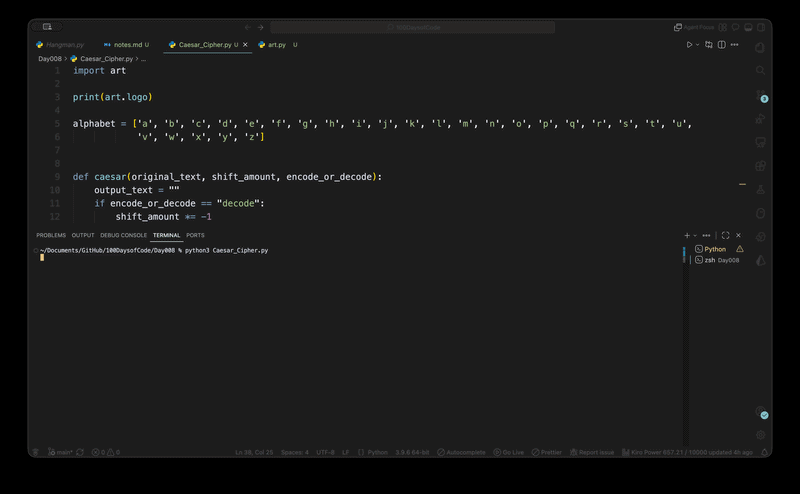Maximize the terminal panel size
Image resolution: width=800 pixels, height=494 pixels.
pyautogui.click(x=726, y=235)
